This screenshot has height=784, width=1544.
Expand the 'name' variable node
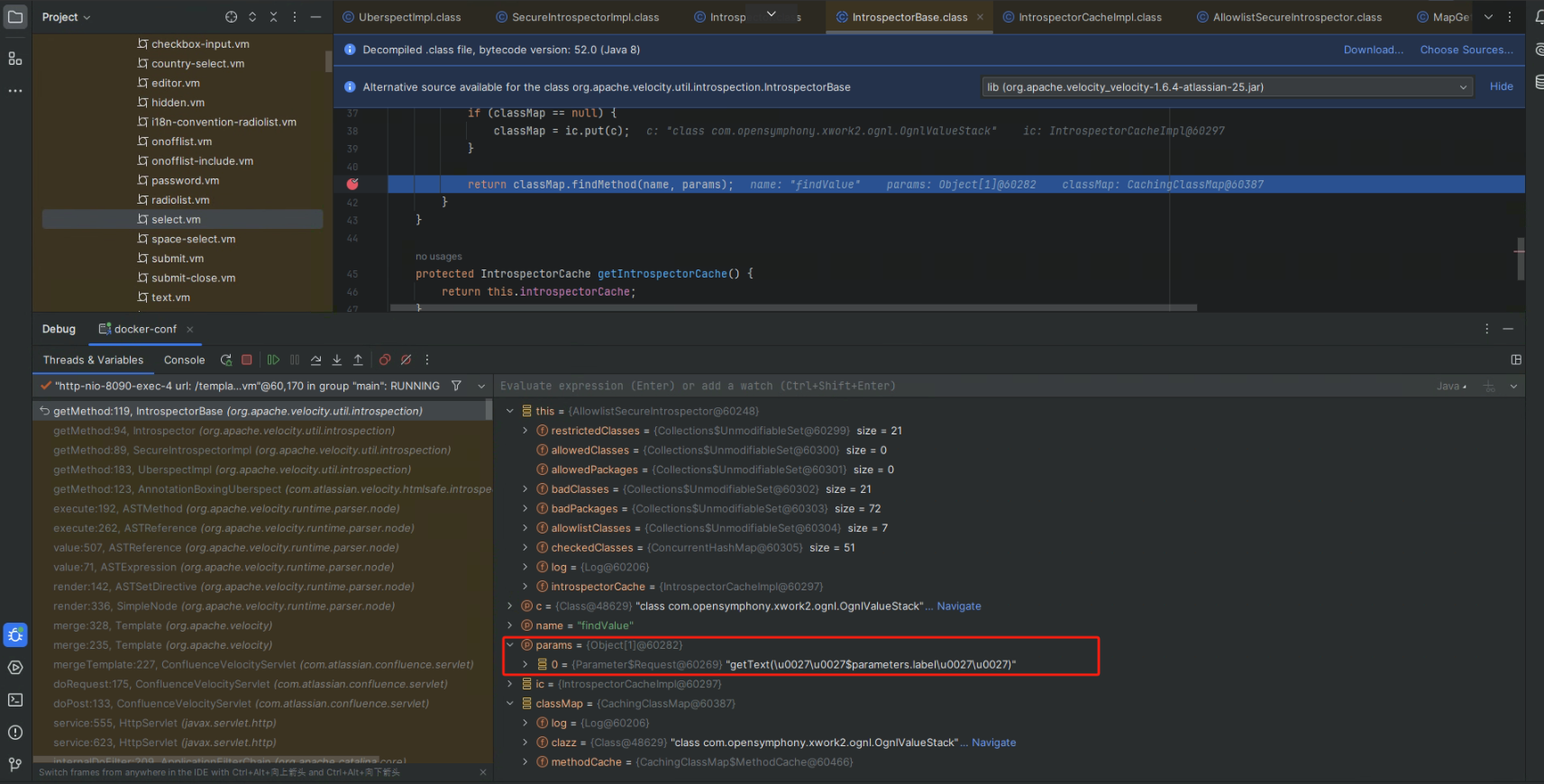click(510, 625)
